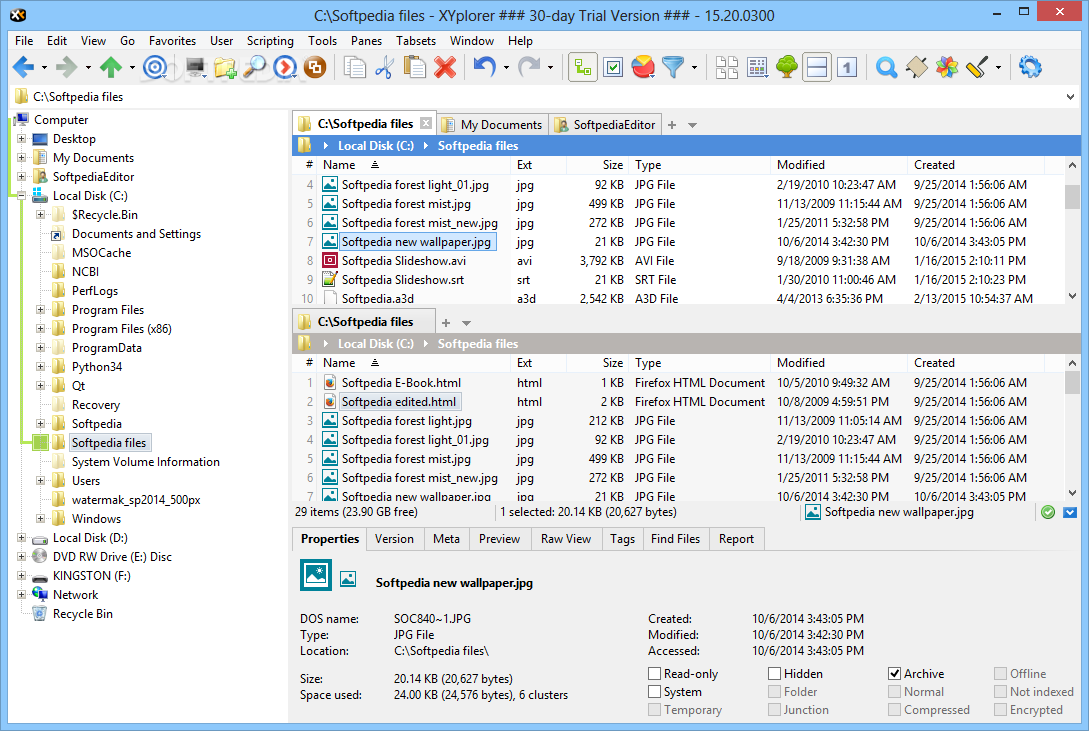
Task: Click the red Delete icon
Action: 446,67
